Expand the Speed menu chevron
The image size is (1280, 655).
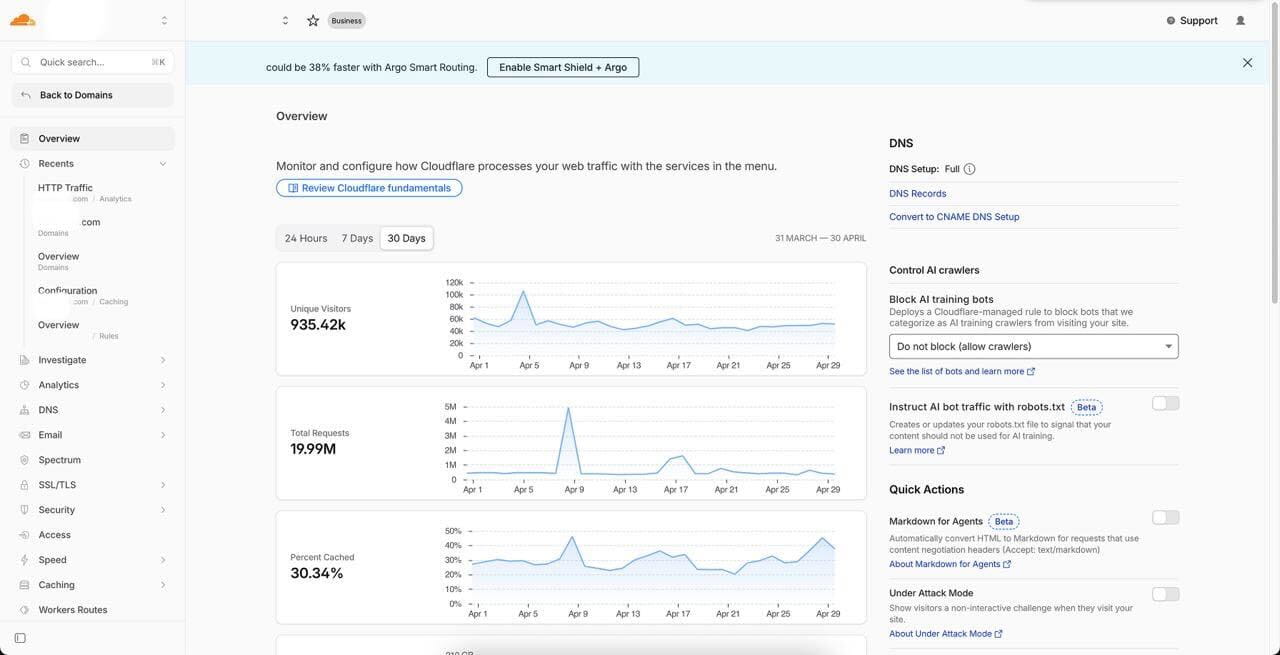point(163,560)
